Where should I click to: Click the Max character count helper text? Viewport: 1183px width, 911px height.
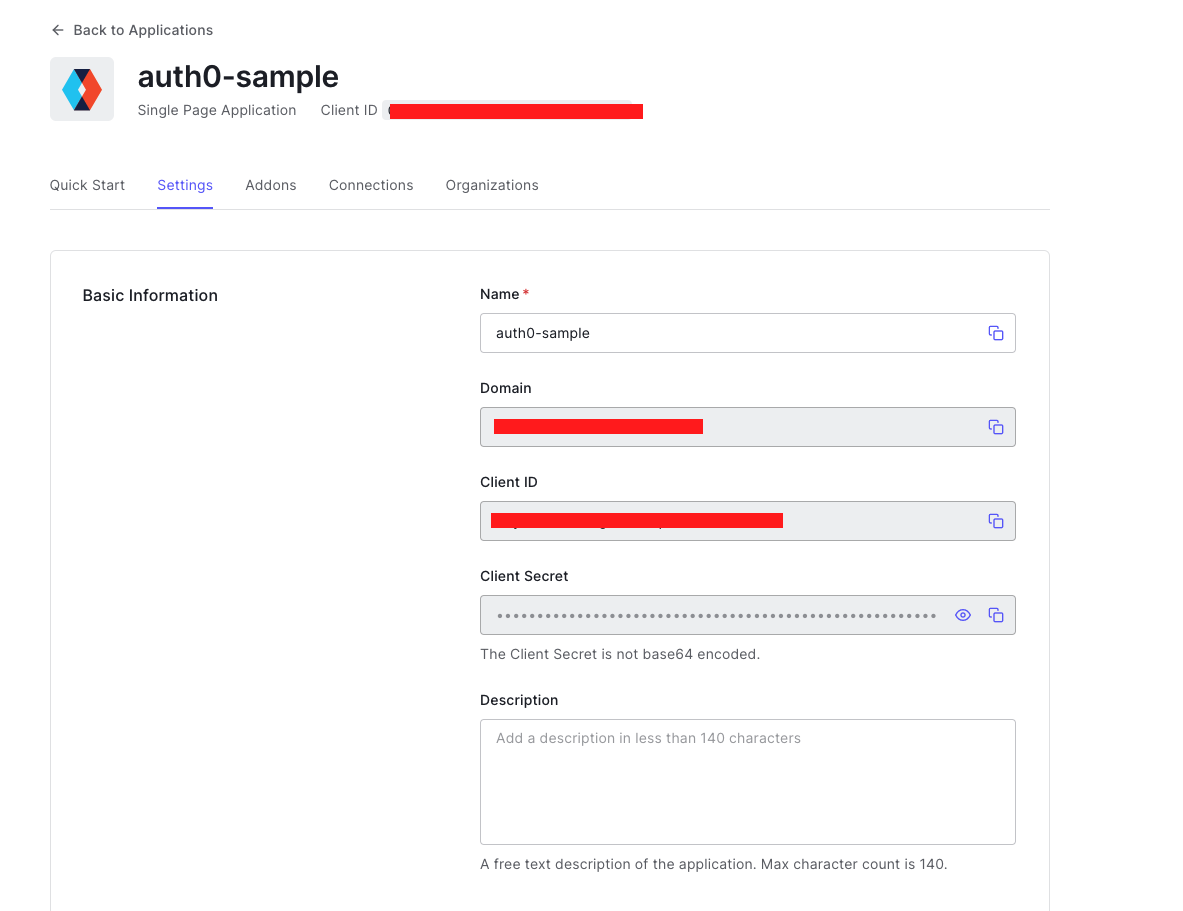[714, 864]
